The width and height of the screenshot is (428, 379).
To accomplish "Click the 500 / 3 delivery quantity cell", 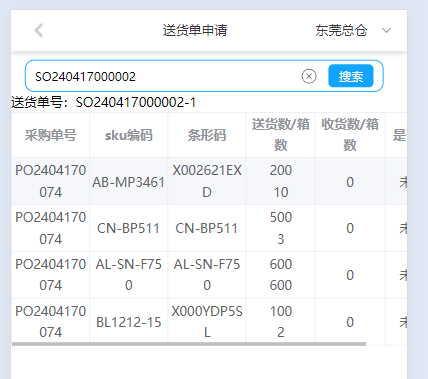I will pos(281,228).
